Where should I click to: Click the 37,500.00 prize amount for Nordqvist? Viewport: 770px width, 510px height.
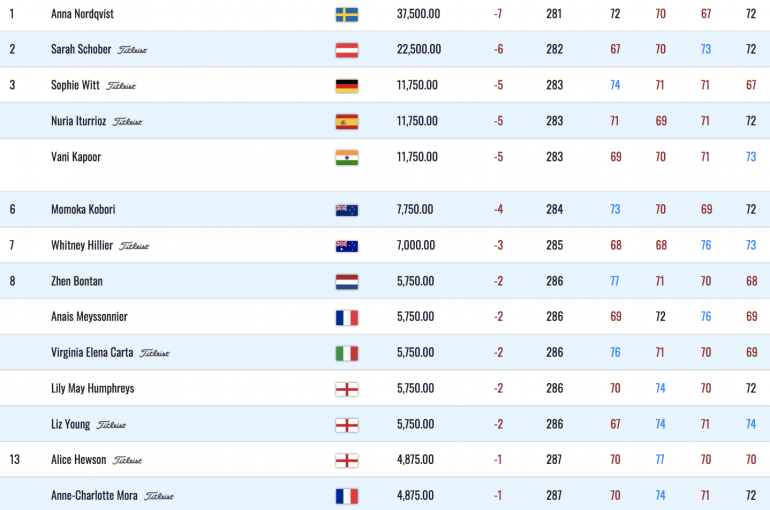pyautogui.click(x=418, y=14)
